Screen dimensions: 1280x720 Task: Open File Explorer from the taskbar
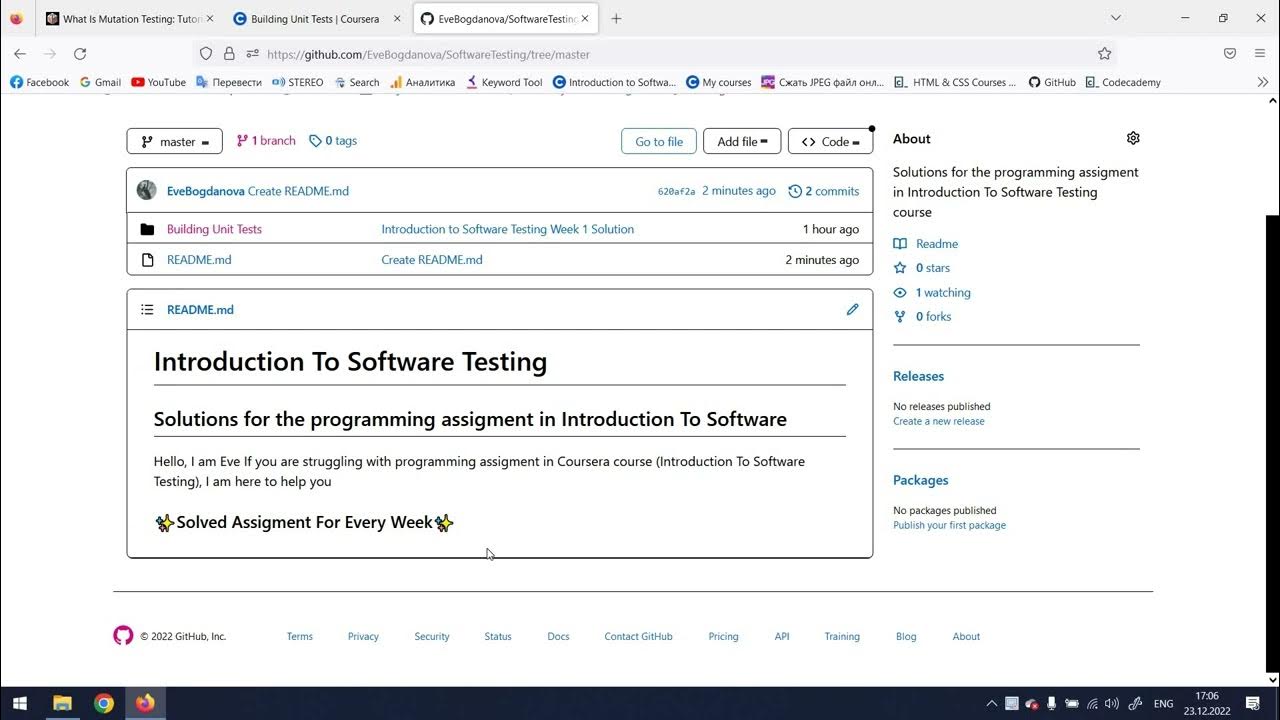coord(62,703)
